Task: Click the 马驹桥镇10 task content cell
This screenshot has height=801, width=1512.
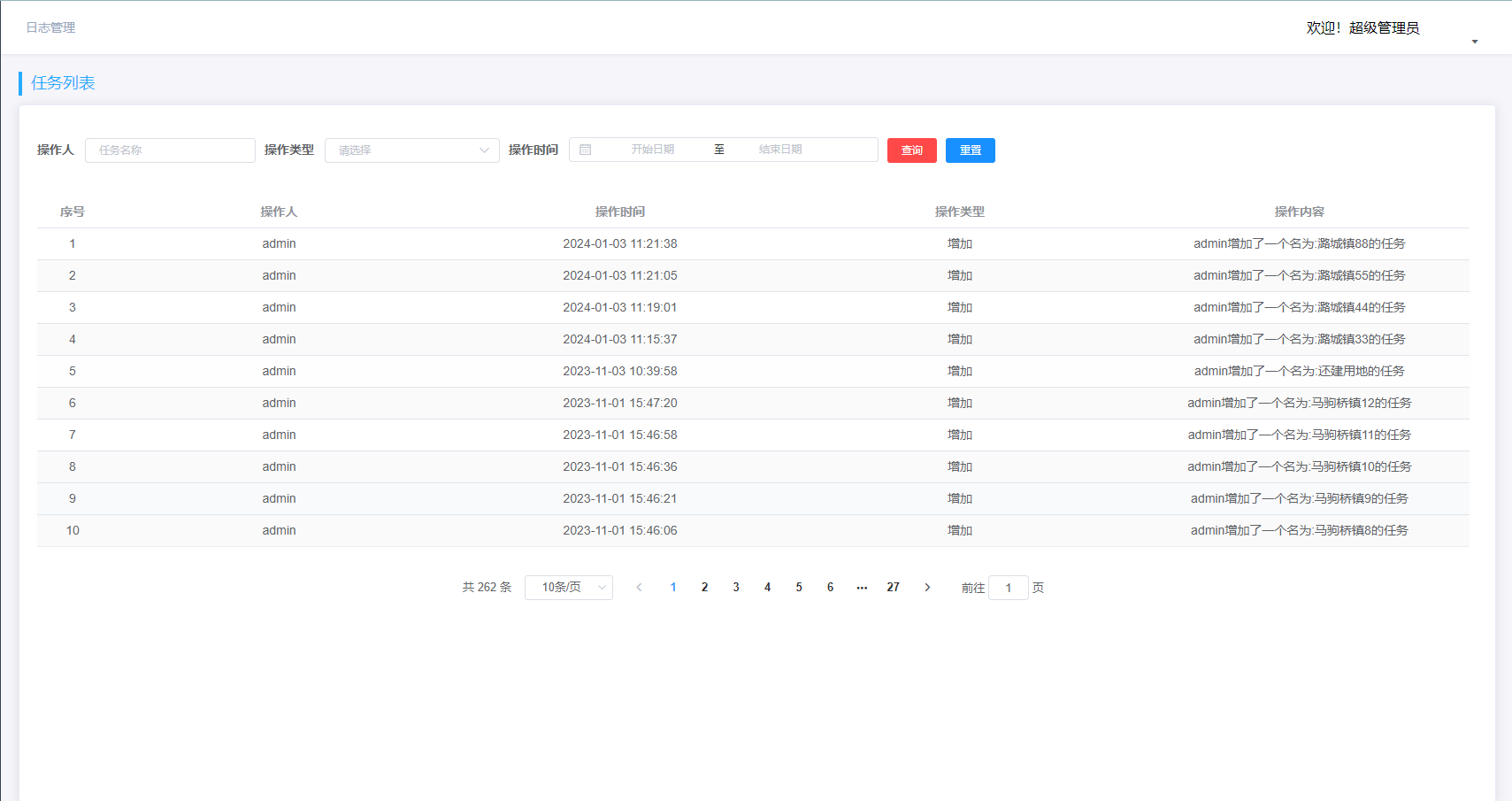Action: (1300, 466)
